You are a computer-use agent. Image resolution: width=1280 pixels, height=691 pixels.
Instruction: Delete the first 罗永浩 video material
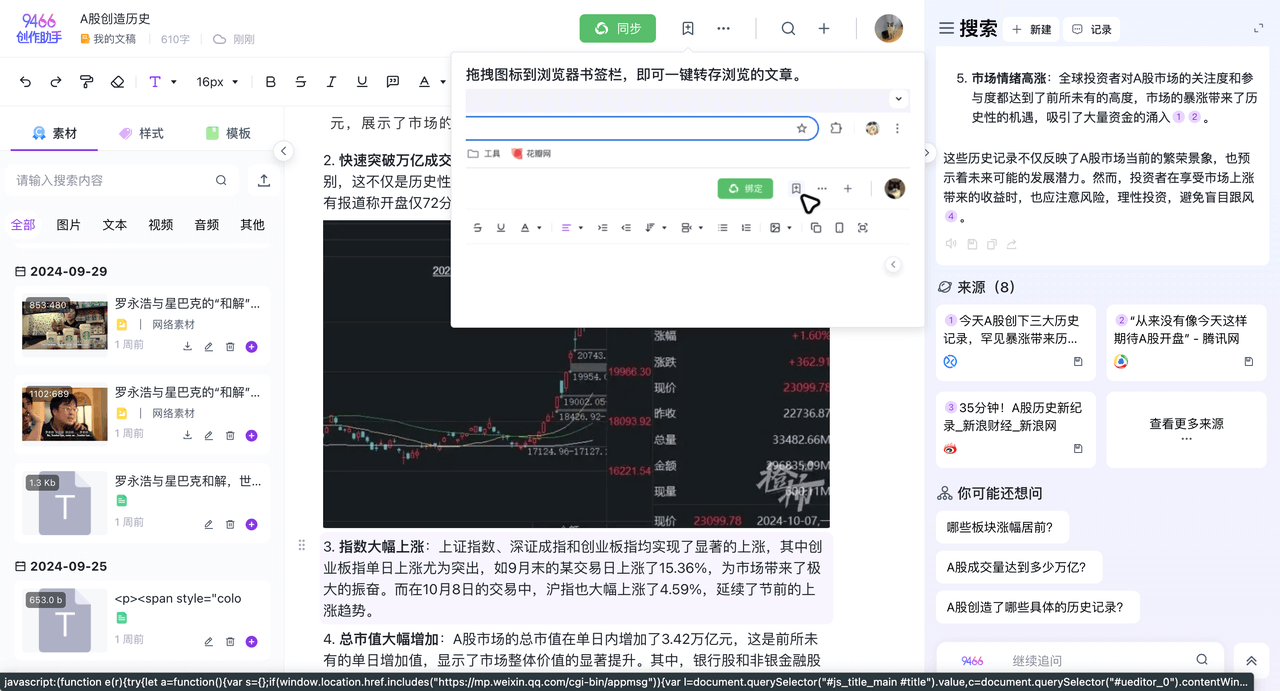click(230, 347)
